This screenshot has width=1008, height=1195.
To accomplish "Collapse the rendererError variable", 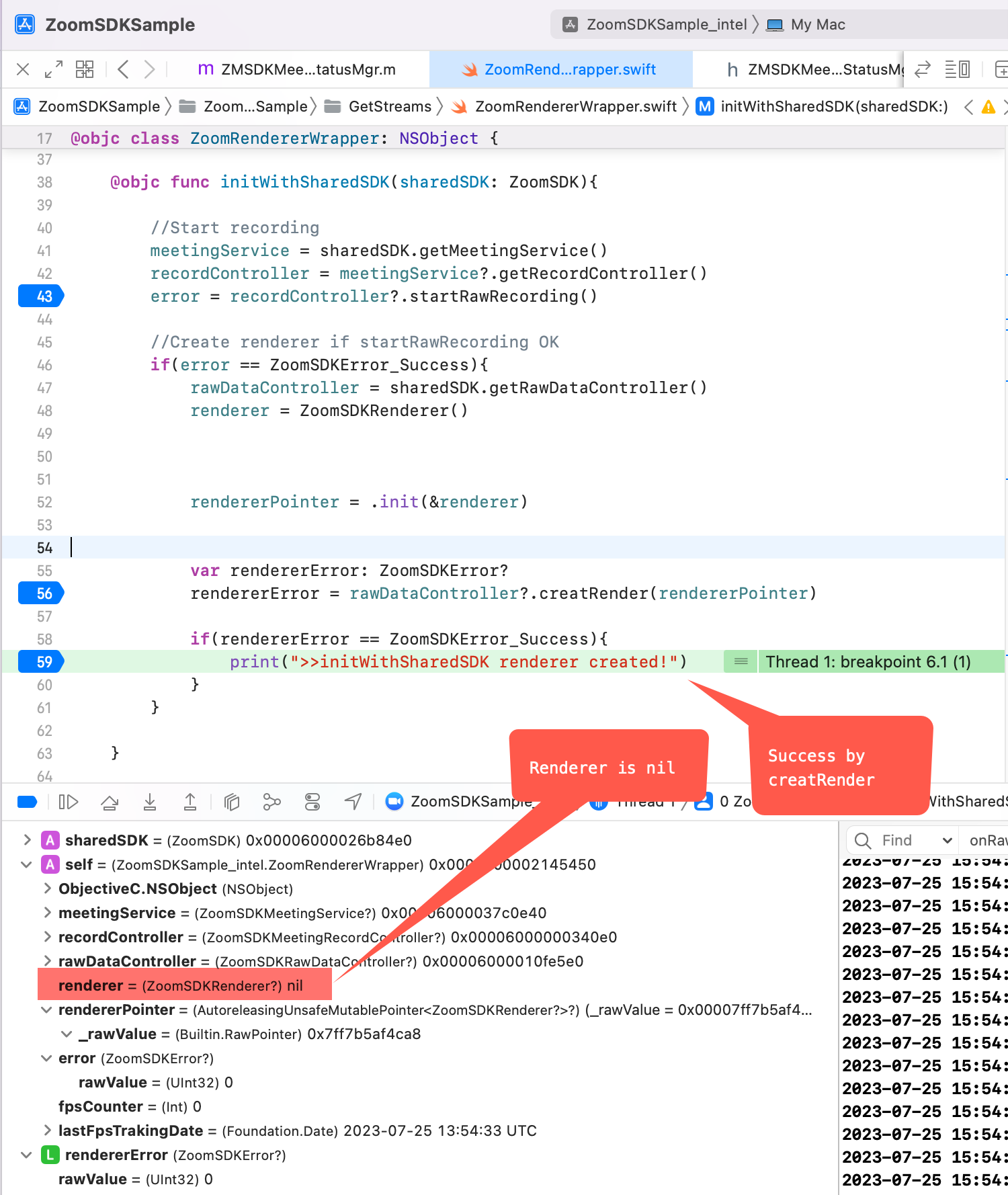I will pyautogui.click(x=27, y=1155).
